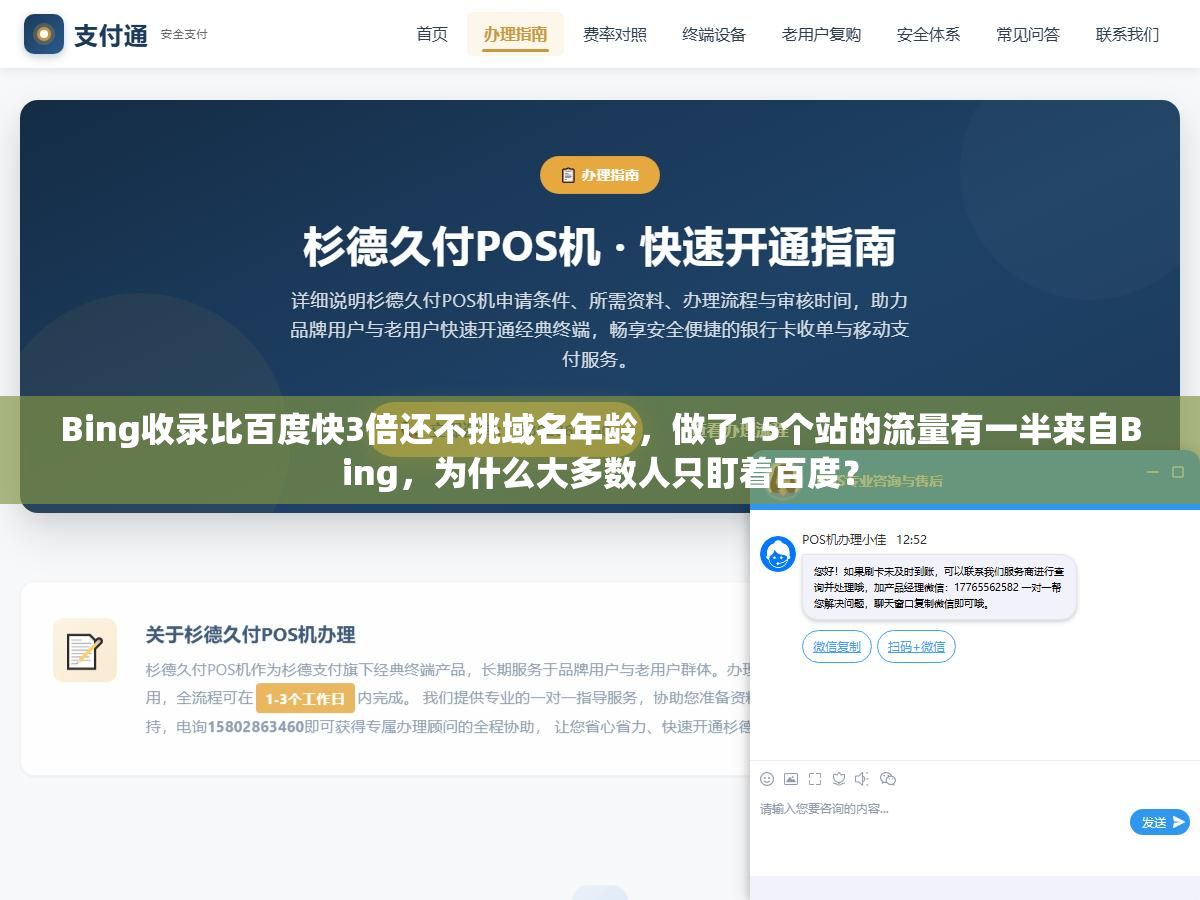Screen dimensions: 1200x900
Task: Click the rate service icon in the chat
Action: pos(839,779)
